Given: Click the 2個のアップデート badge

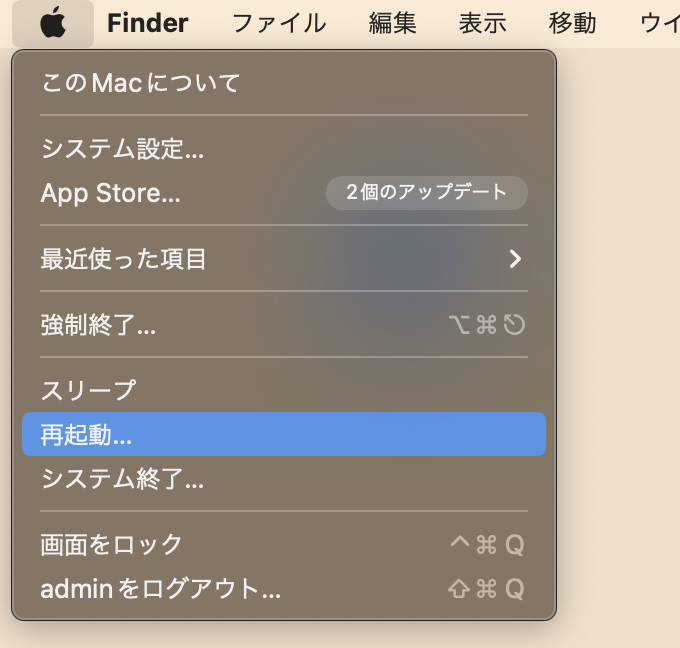Looking at the screenshot, I should [x=427, y=193].
